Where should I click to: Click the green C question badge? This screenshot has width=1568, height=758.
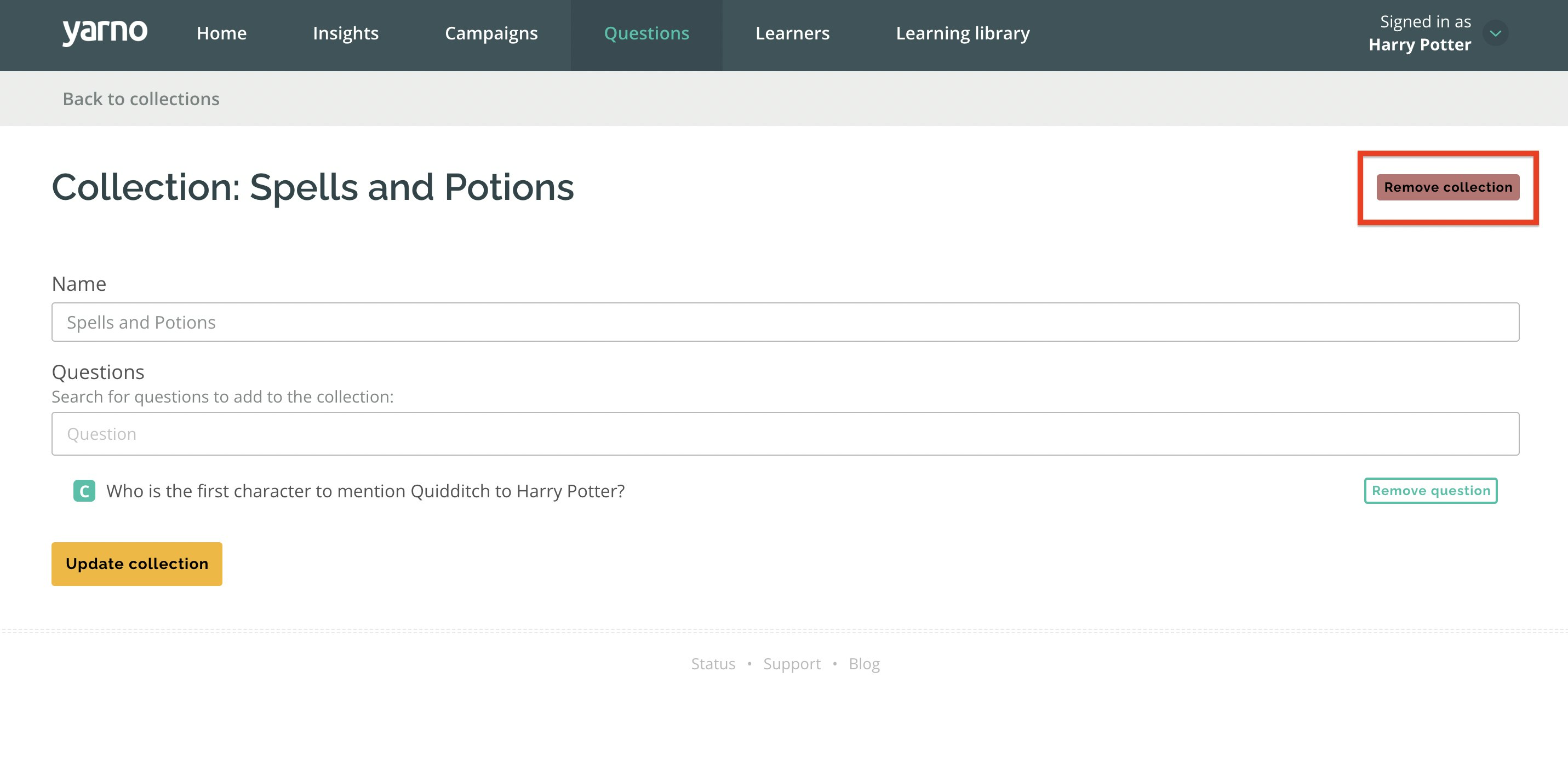pos(84,491)
